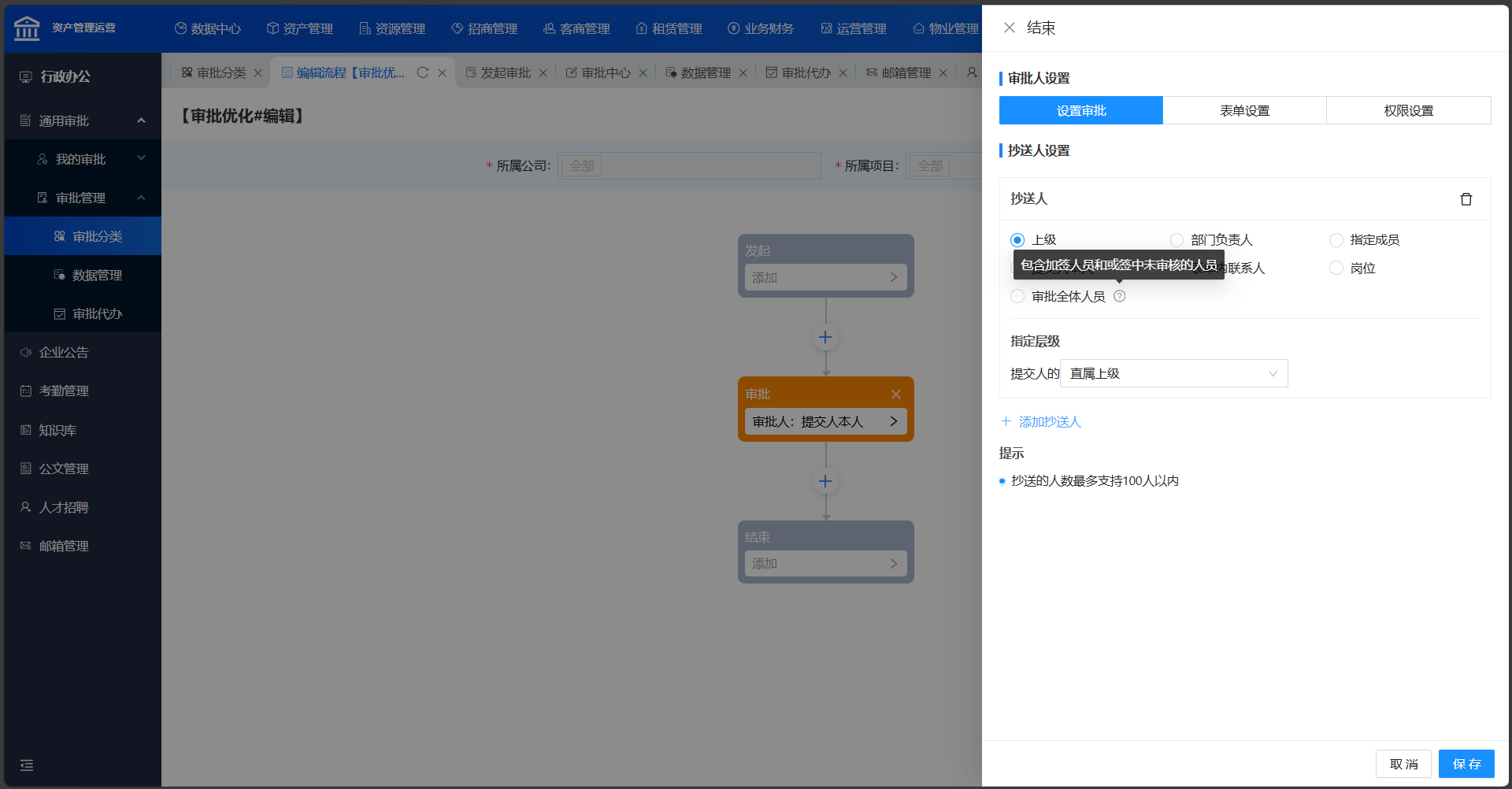Click the asset management logo icon
Screen dimensions: 1512x789
27,28
